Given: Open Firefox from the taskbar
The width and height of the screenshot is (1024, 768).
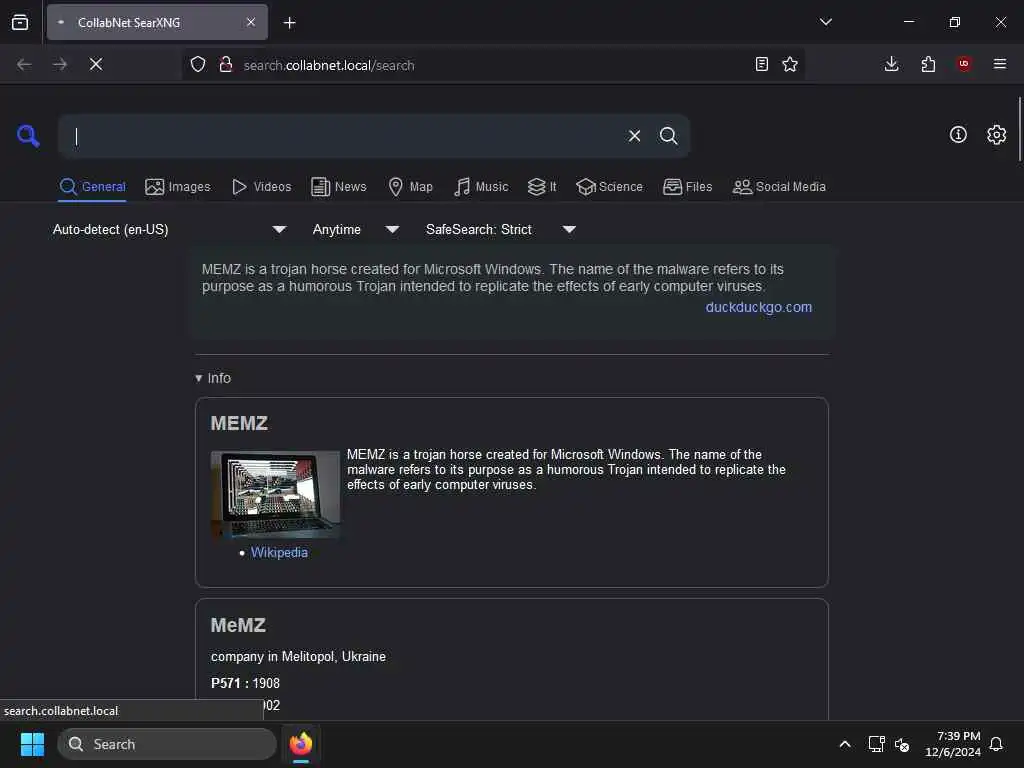Looking at the screenshot, I should [300, 744].
